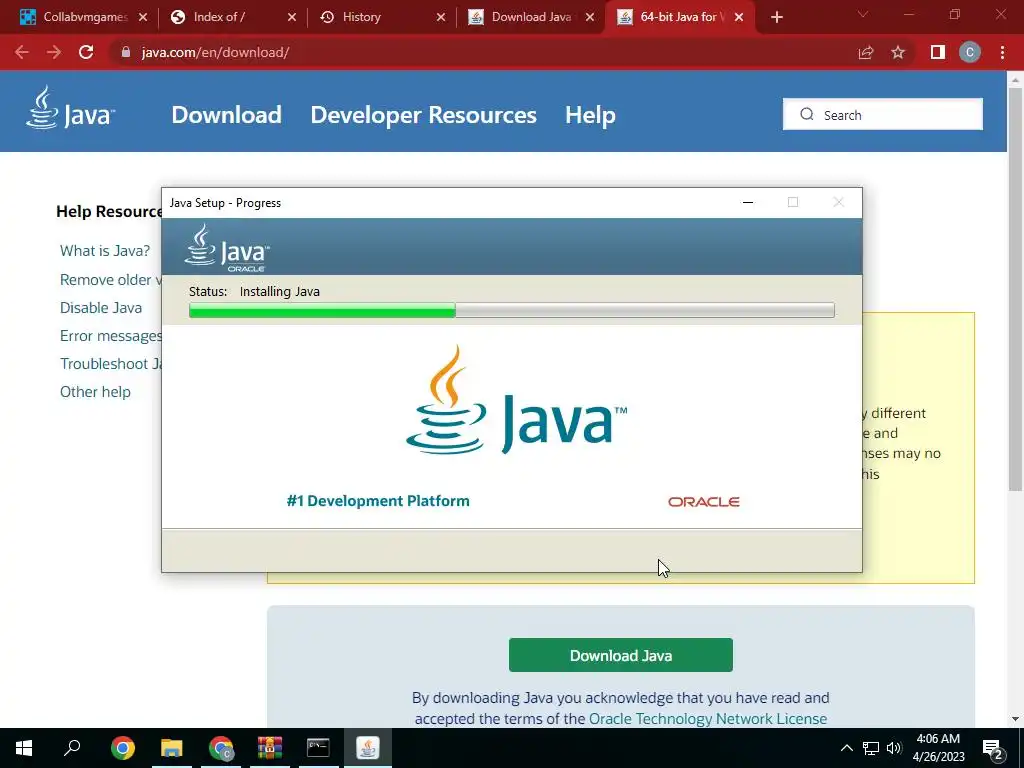Viewport: 1024px width, 768px height.
Task: Click the Status: Installing Java text
Action: click(x=254, y=291)
